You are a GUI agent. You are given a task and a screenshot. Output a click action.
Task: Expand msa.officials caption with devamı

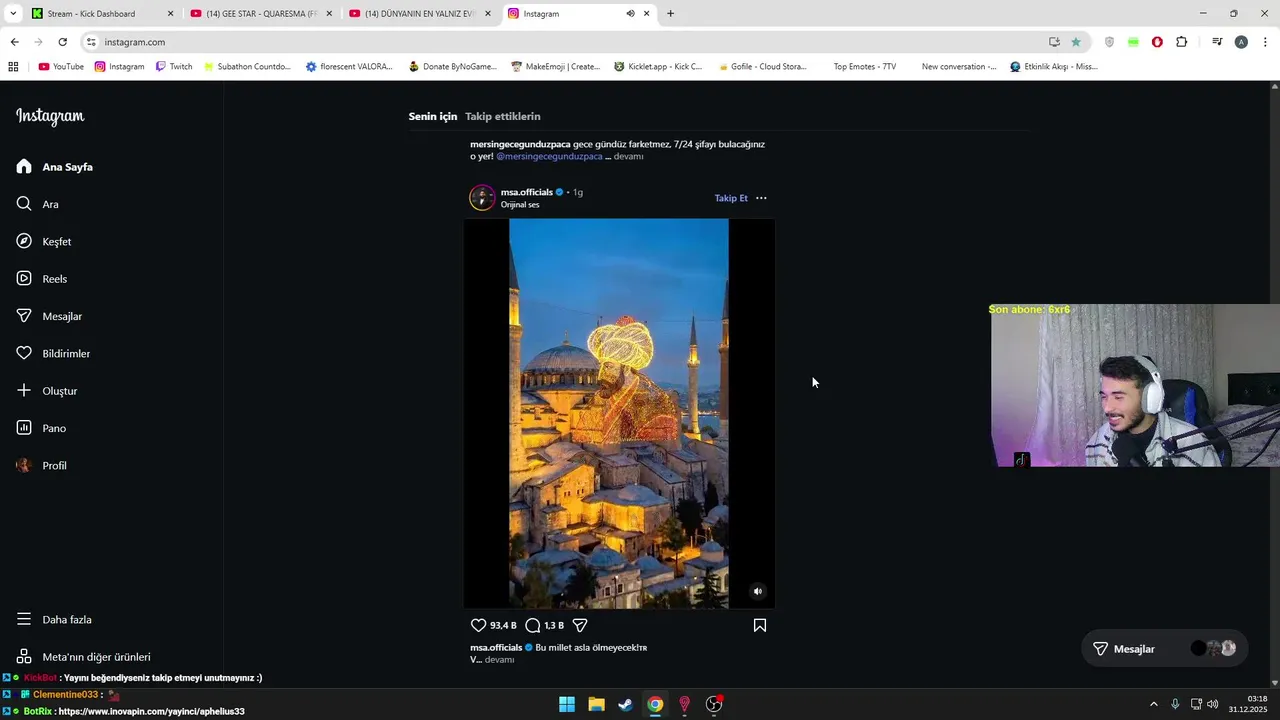[499, 660]
